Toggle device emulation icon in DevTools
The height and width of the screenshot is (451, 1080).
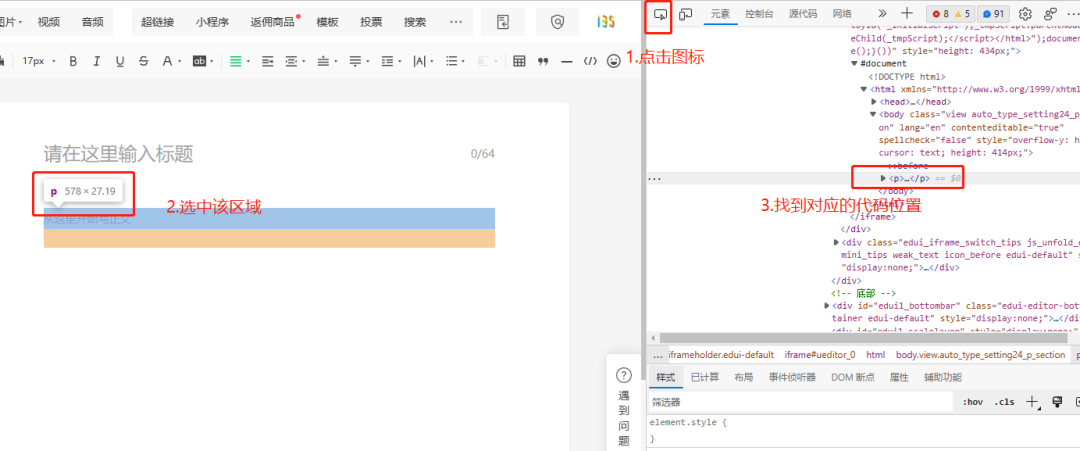(x=685, y=14)
